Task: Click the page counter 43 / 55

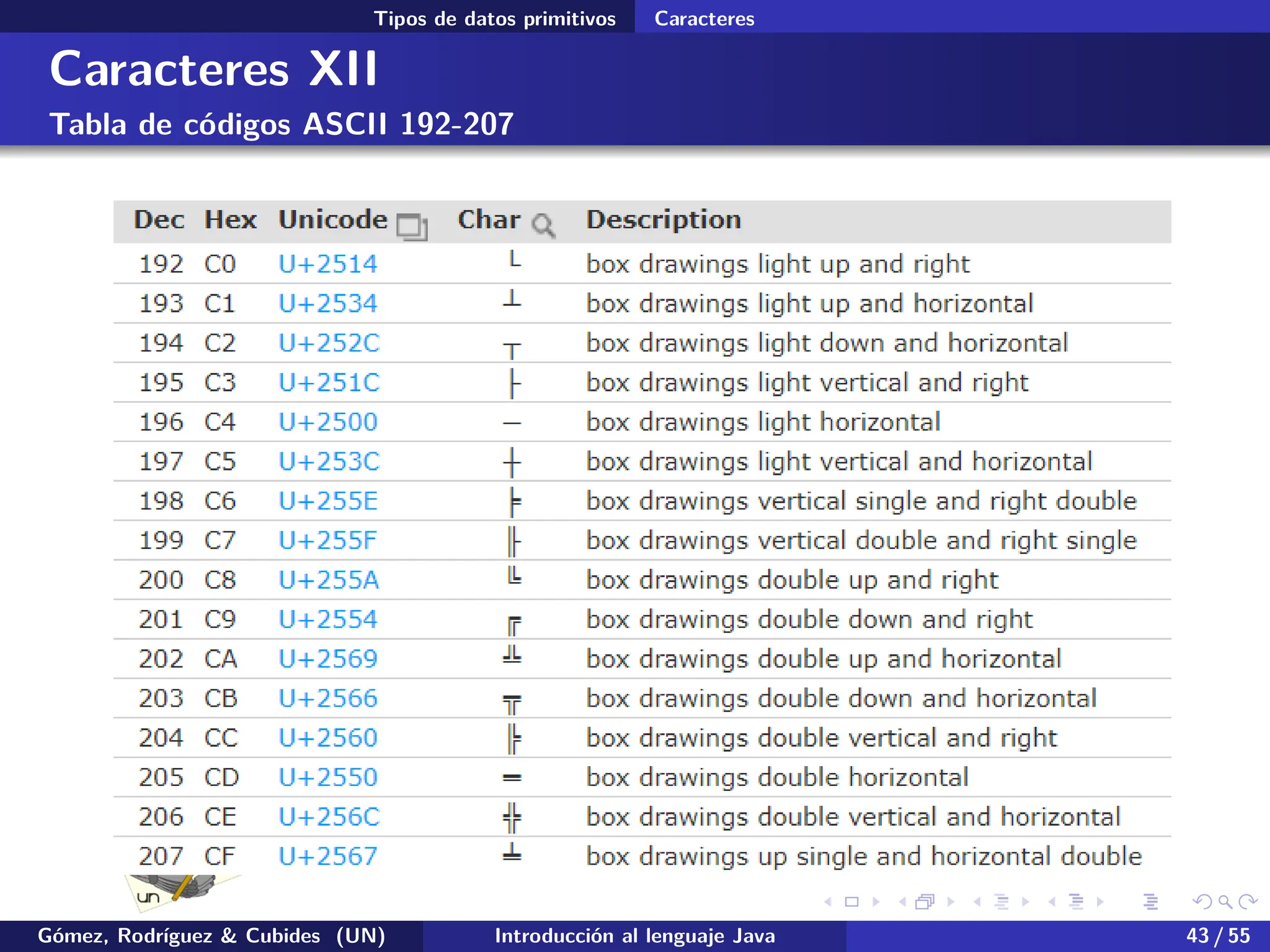Action: tap(1219, 936)
